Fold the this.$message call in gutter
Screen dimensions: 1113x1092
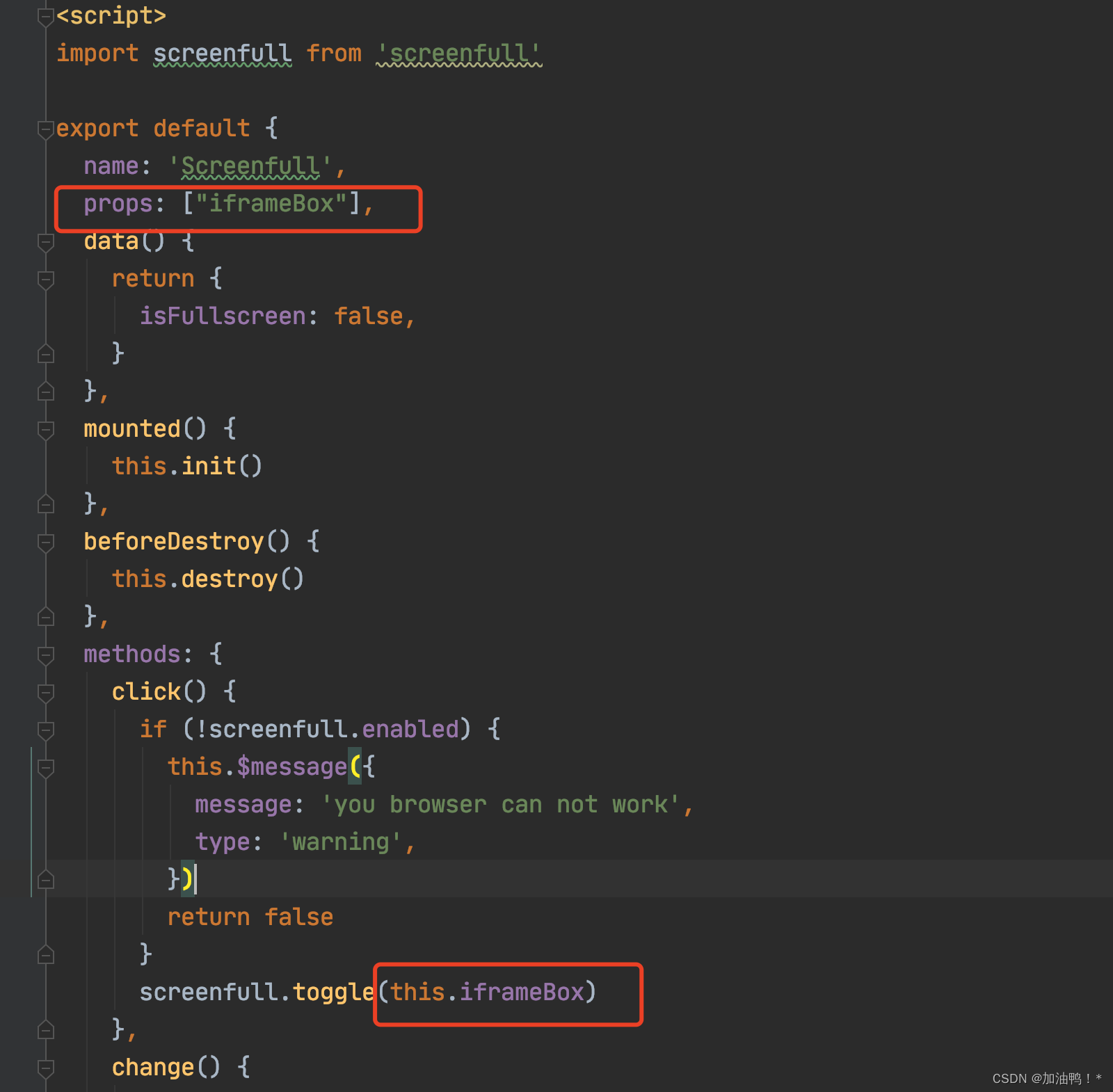click(x=46, y=767)
